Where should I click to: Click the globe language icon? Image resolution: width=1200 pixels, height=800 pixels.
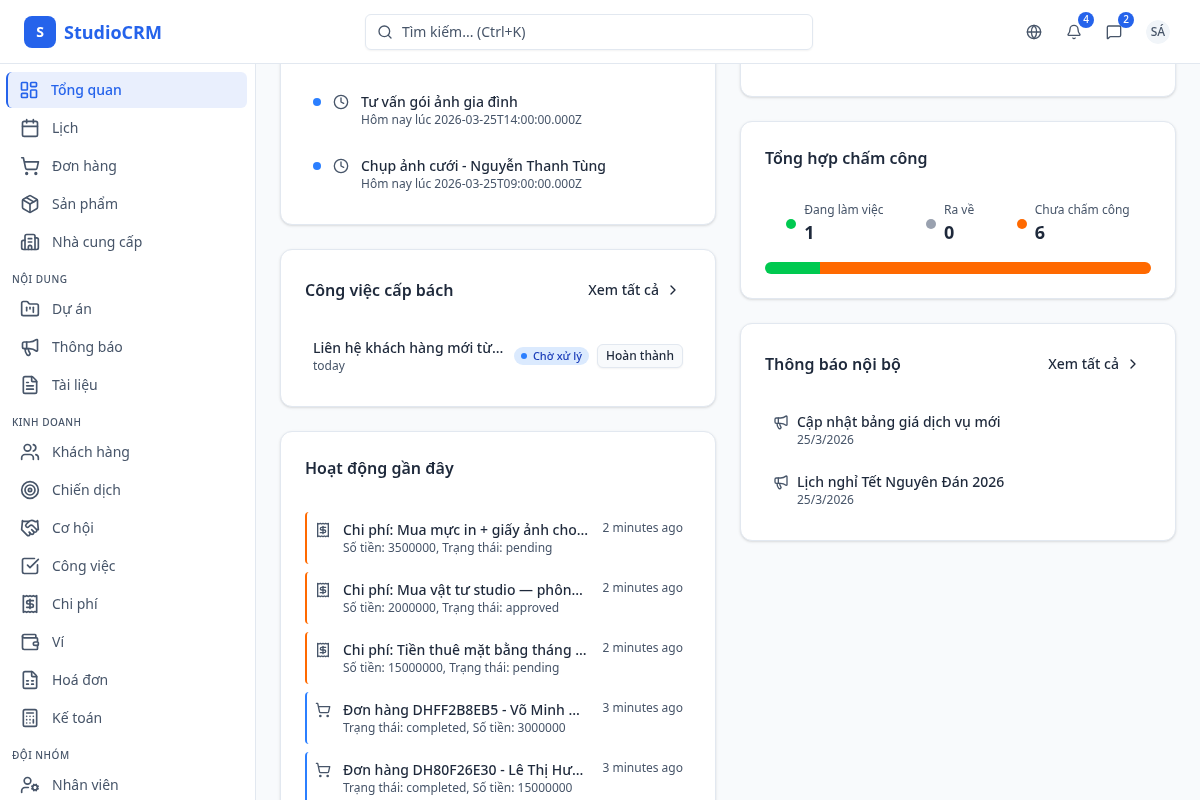[1034, 32]
